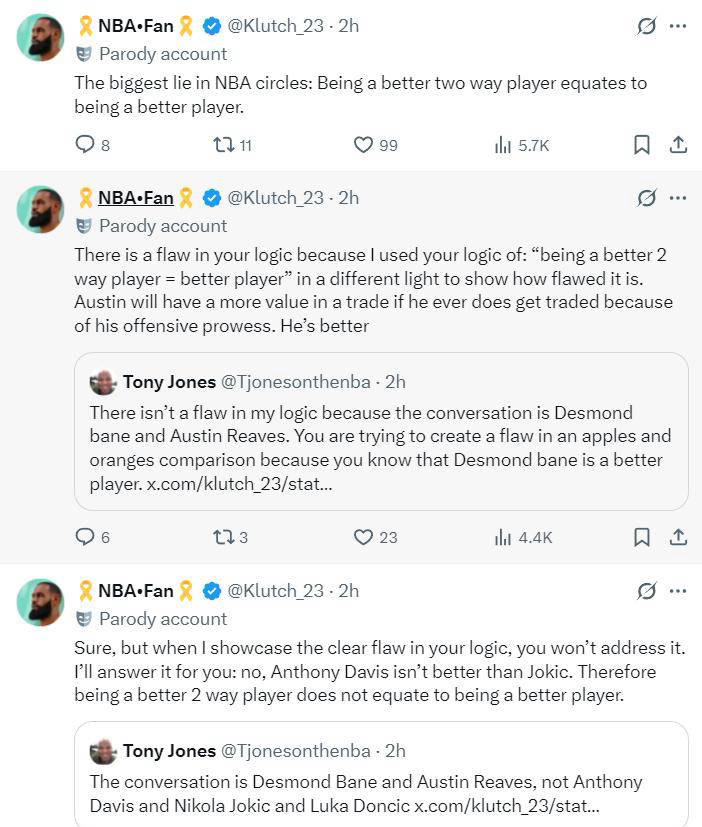702x827 pixels.
Task: Like the first tweet with 99 likes
Action: pos(364,145)
